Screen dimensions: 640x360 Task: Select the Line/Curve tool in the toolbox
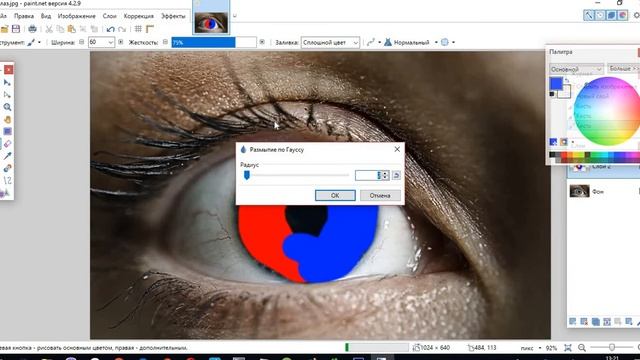pyautogui.click(x=7, y=180)
